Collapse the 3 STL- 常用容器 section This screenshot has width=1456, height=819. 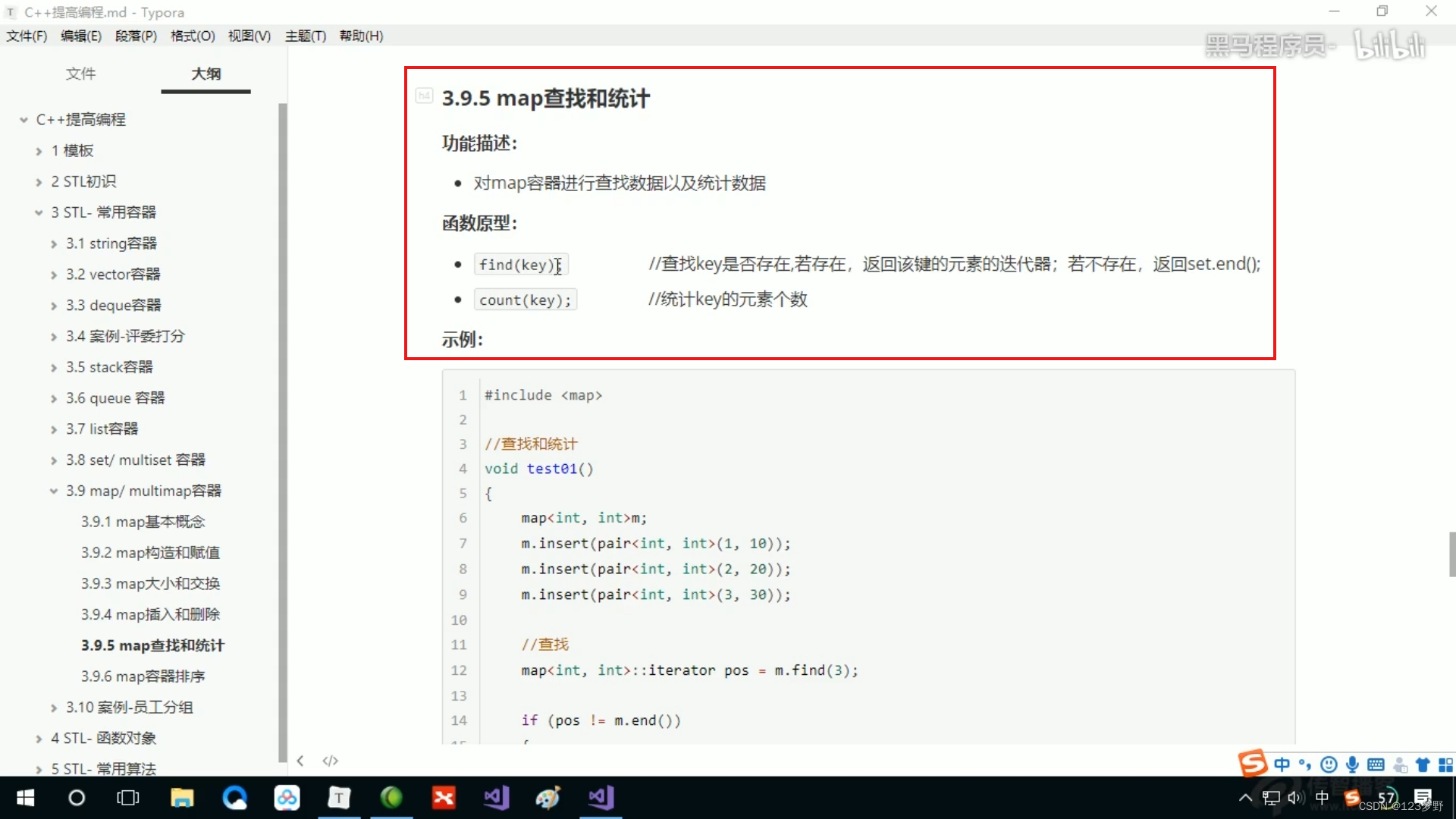[39, 212]
